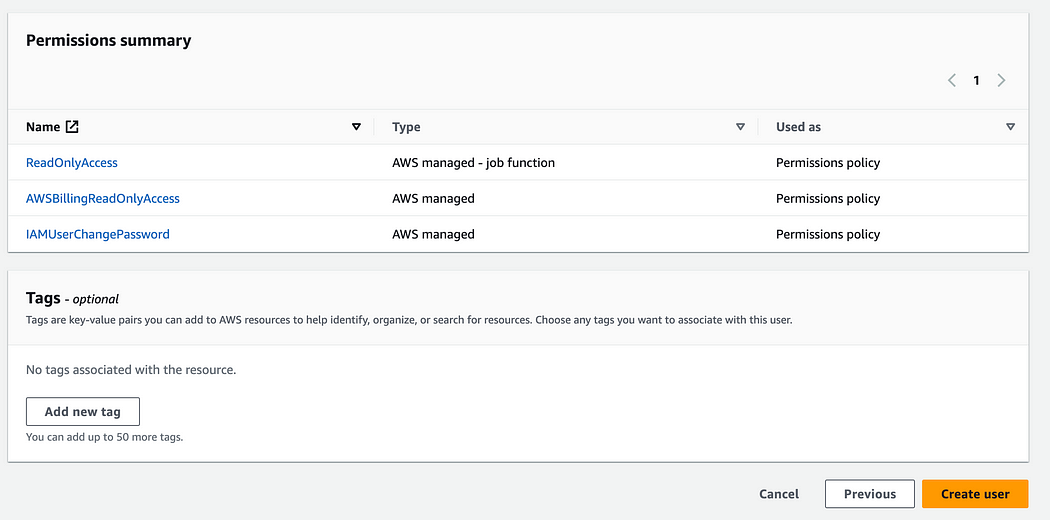Open the AWSBillingReadOnlyAccess policy link
1050x520 pixels.
(x=102, y=199)
